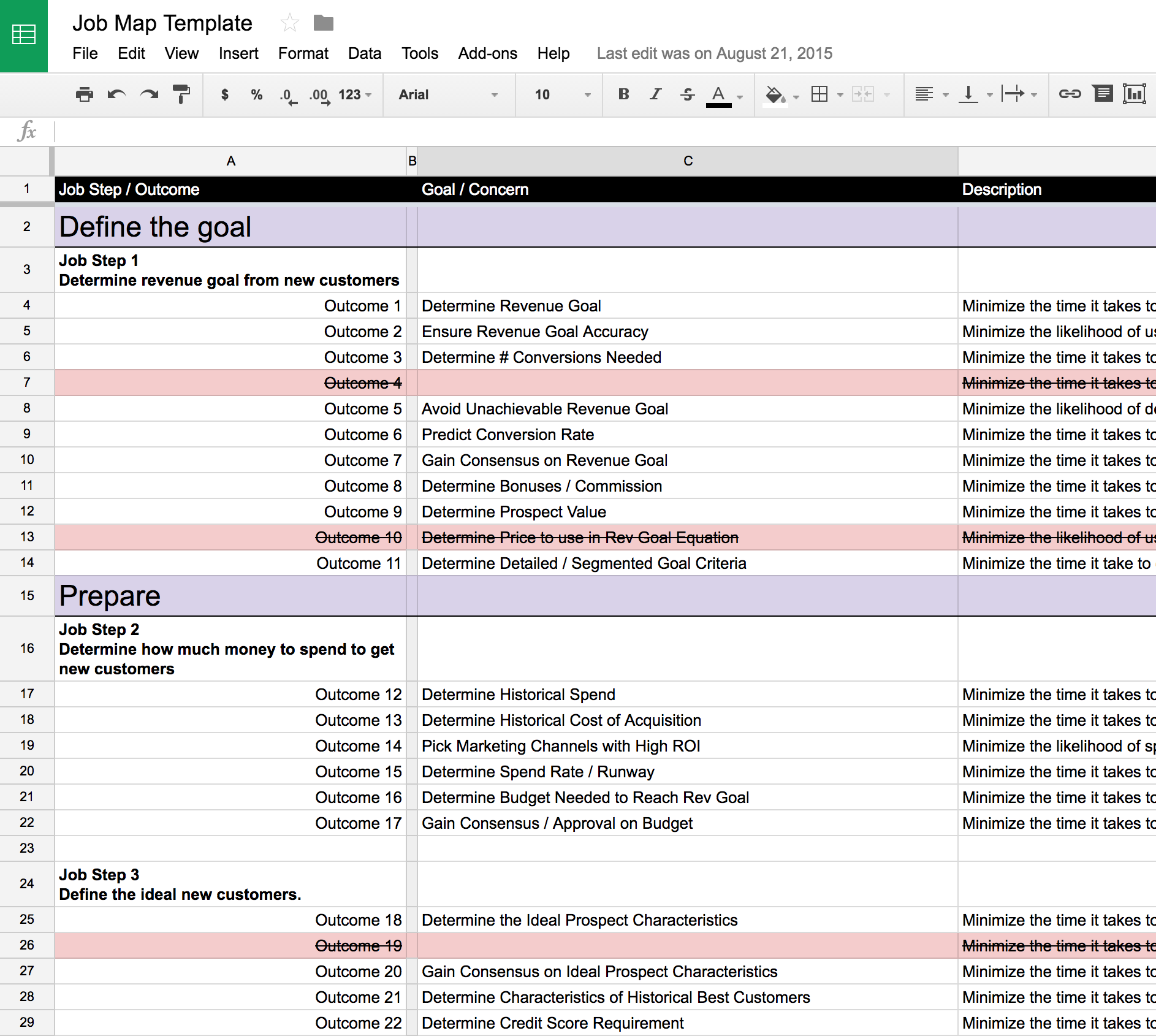Select the Description header cell
The width and height of the screenshot is (1156, 1036).
1057,189
